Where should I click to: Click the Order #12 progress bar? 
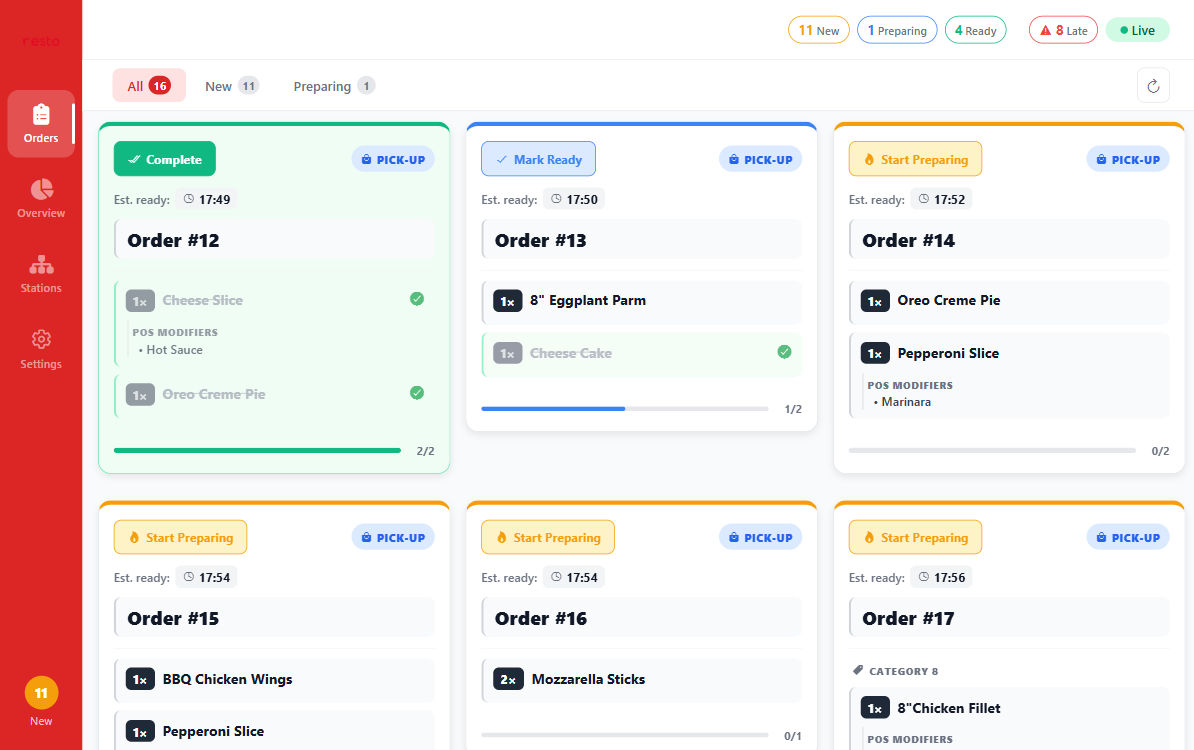point(257,451)
